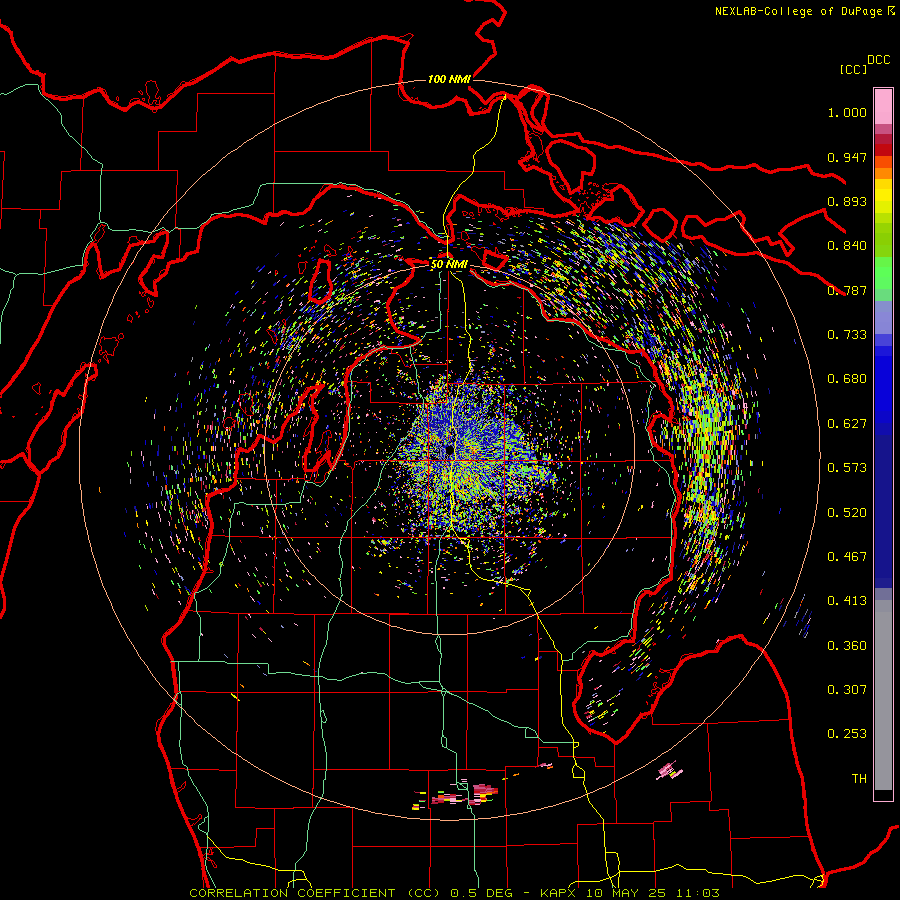The image size is (900, 900).
Task: Click the 0.733 scale value
Action: point(847,335)
